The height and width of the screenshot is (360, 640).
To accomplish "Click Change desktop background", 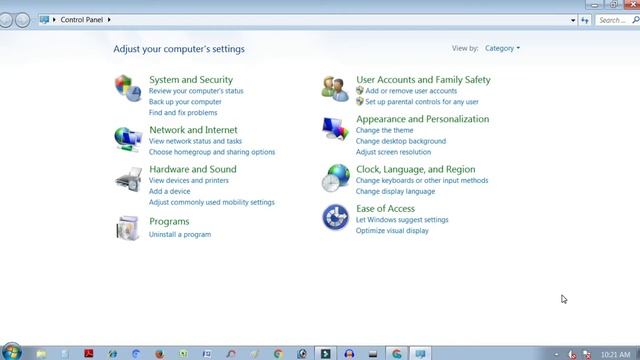I will 400,141.
